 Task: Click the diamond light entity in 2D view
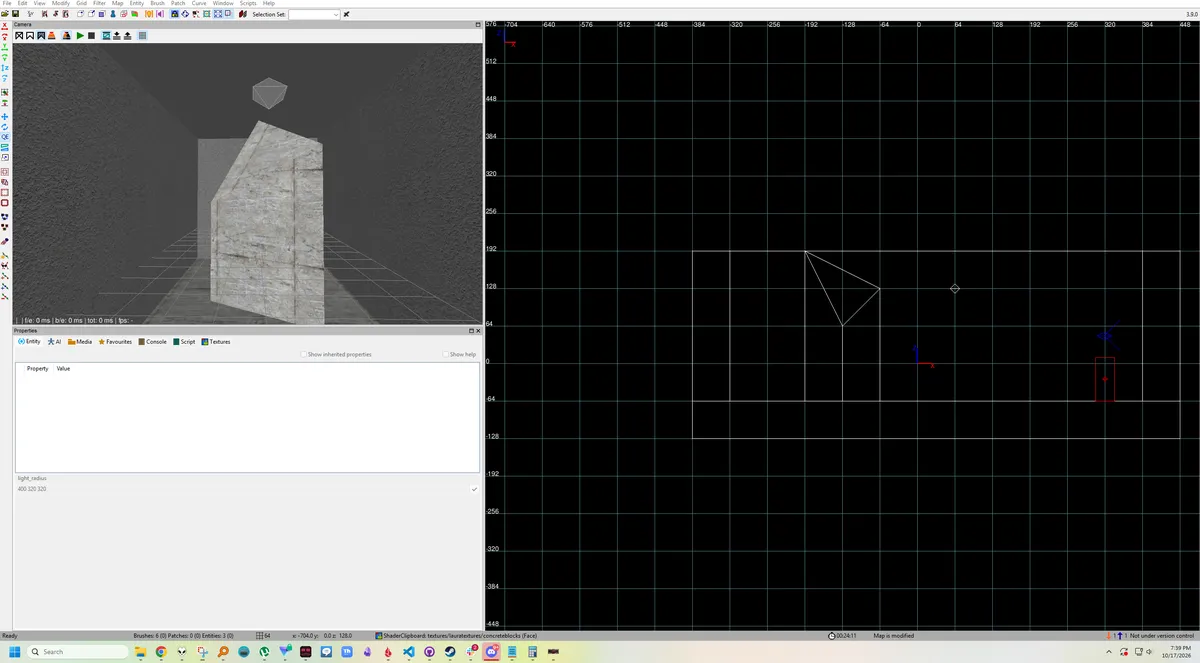coord(955,288)
